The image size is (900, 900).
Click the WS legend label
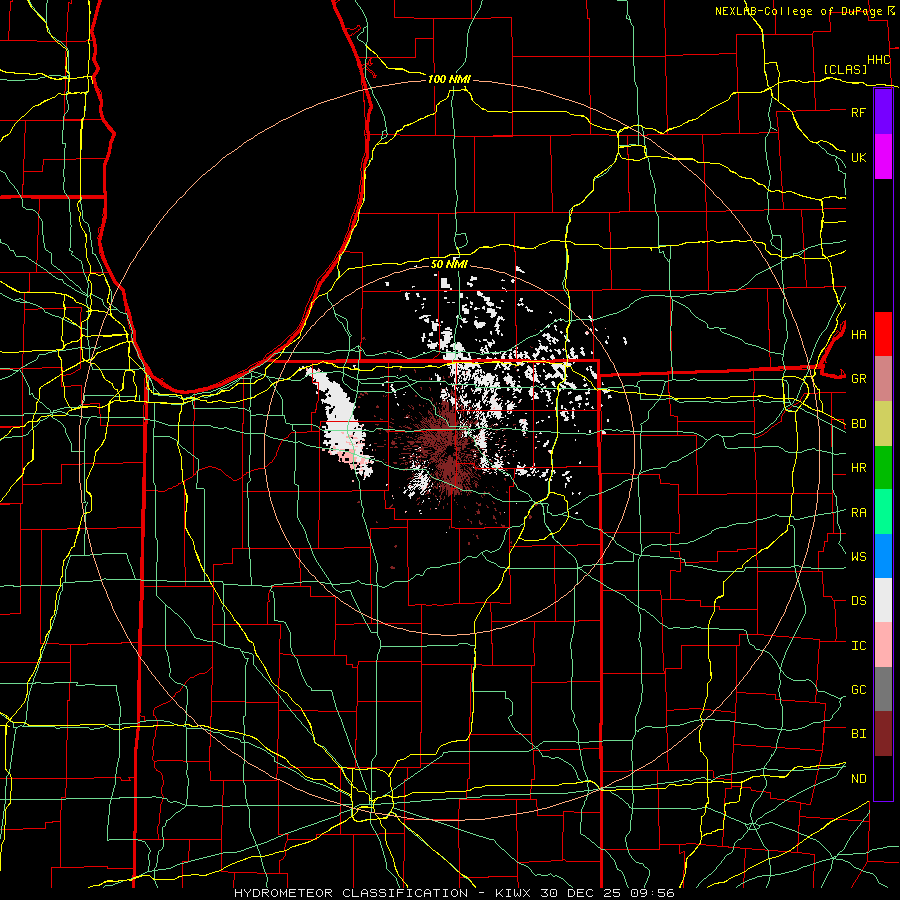[x=858, y=556]
